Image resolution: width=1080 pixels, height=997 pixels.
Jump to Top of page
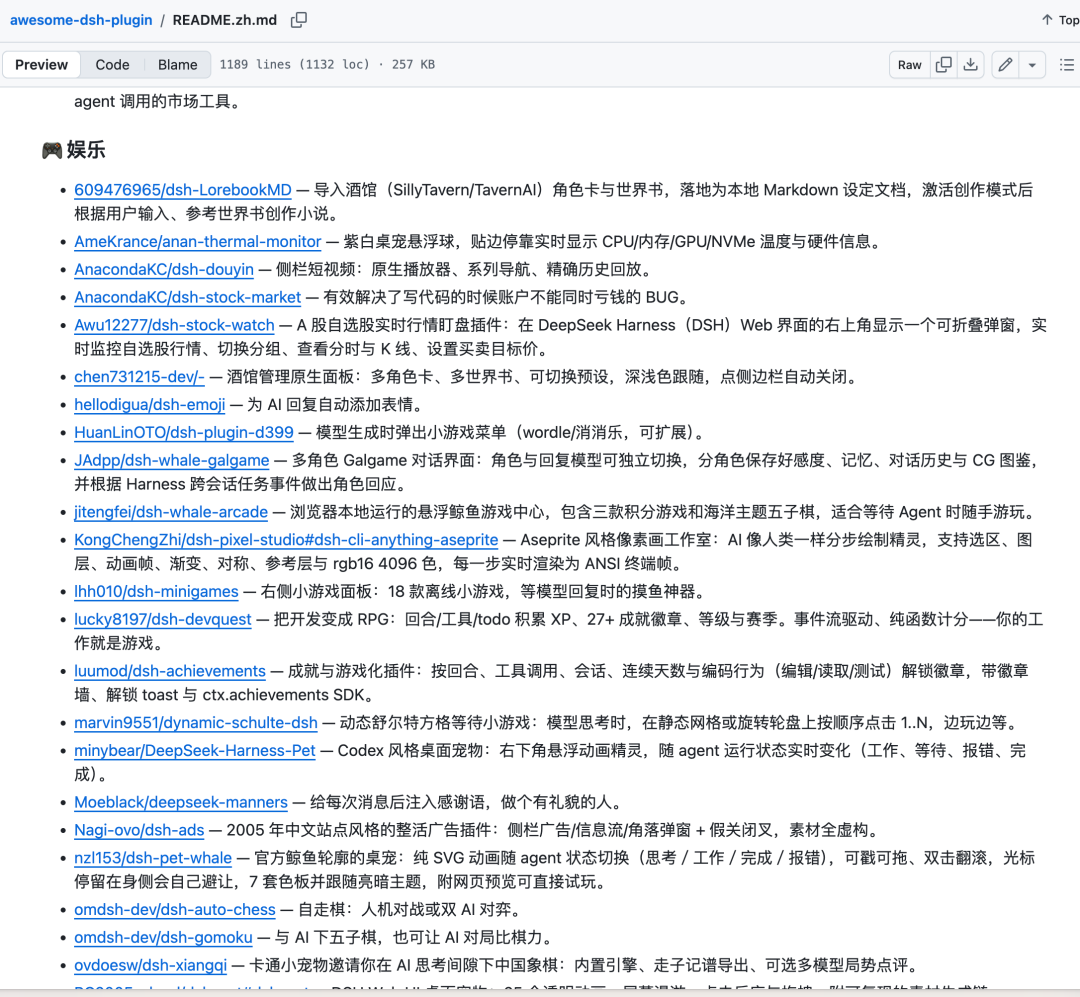[1060, 20]
